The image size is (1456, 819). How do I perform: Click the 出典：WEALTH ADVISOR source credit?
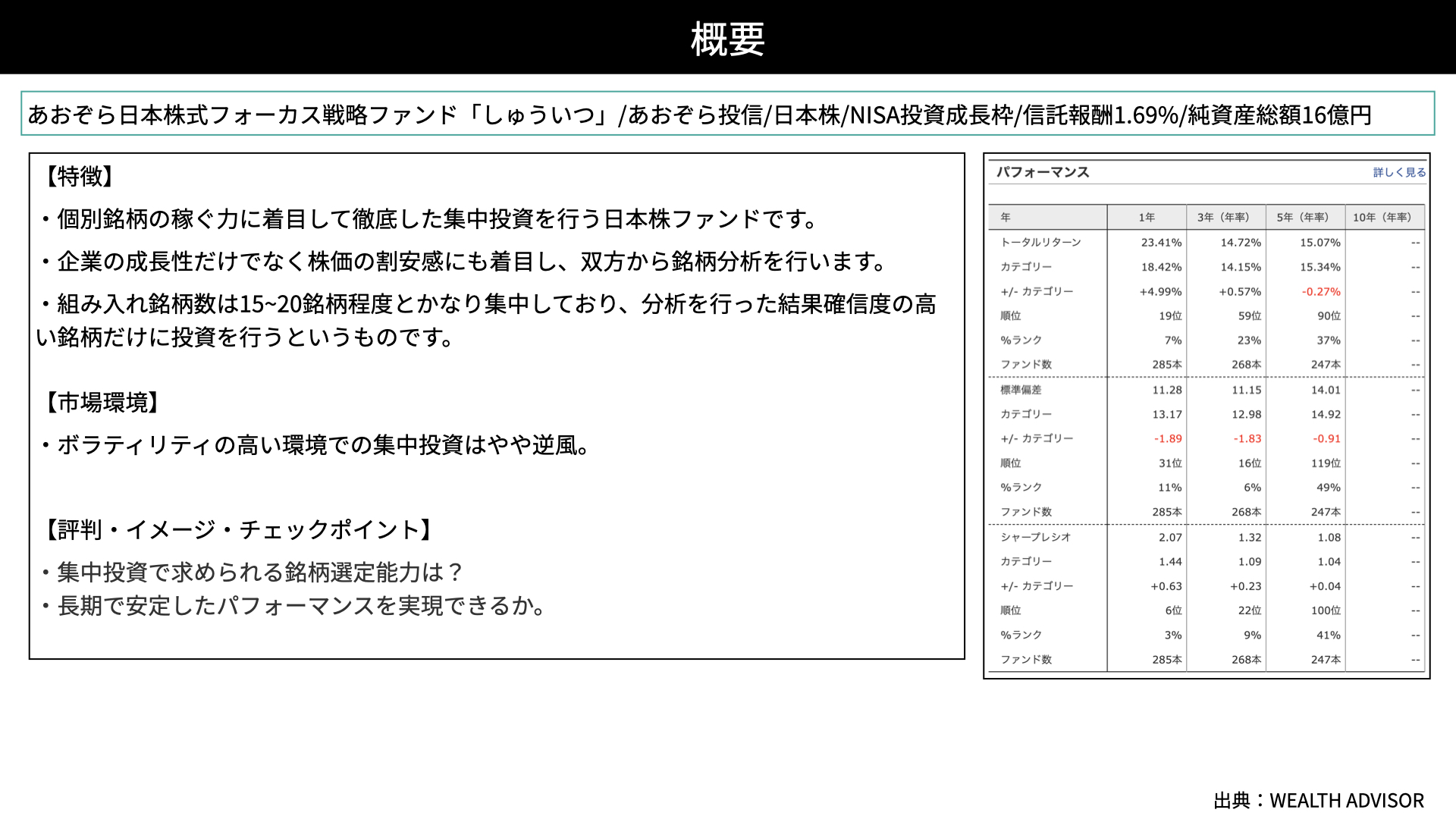[1319, 801]
